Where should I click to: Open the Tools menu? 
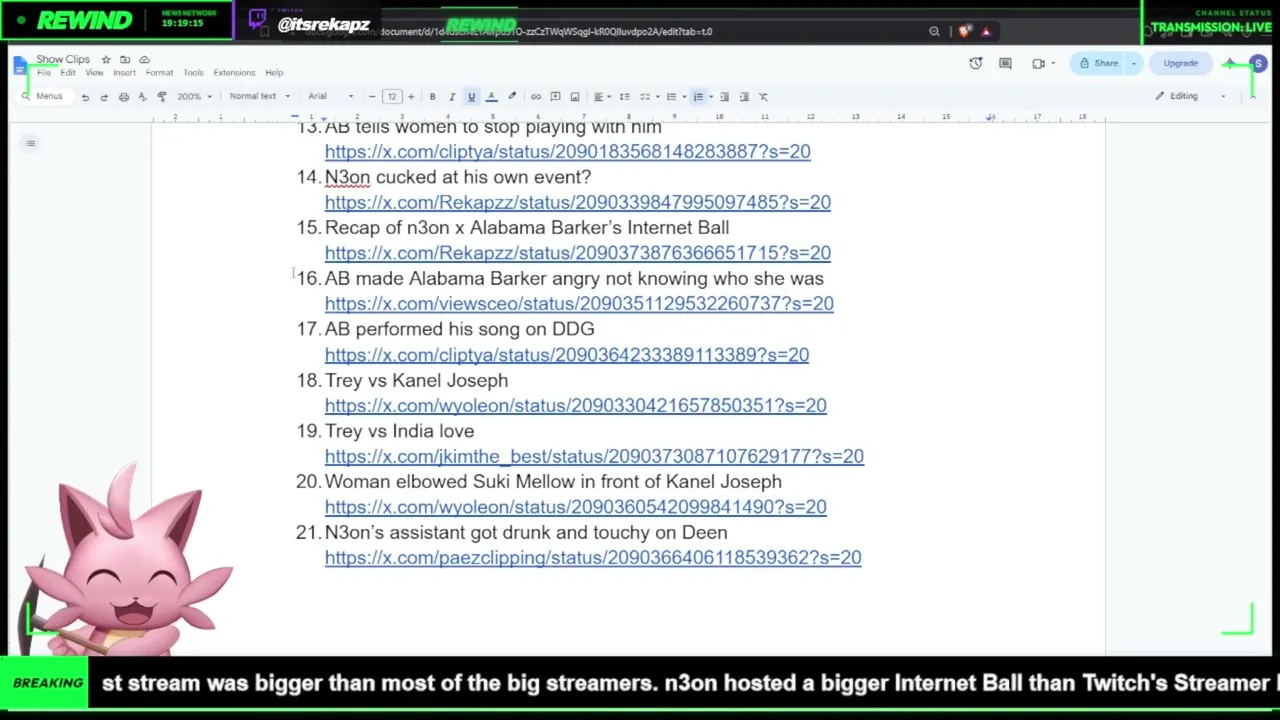click(x=193, y=73)
